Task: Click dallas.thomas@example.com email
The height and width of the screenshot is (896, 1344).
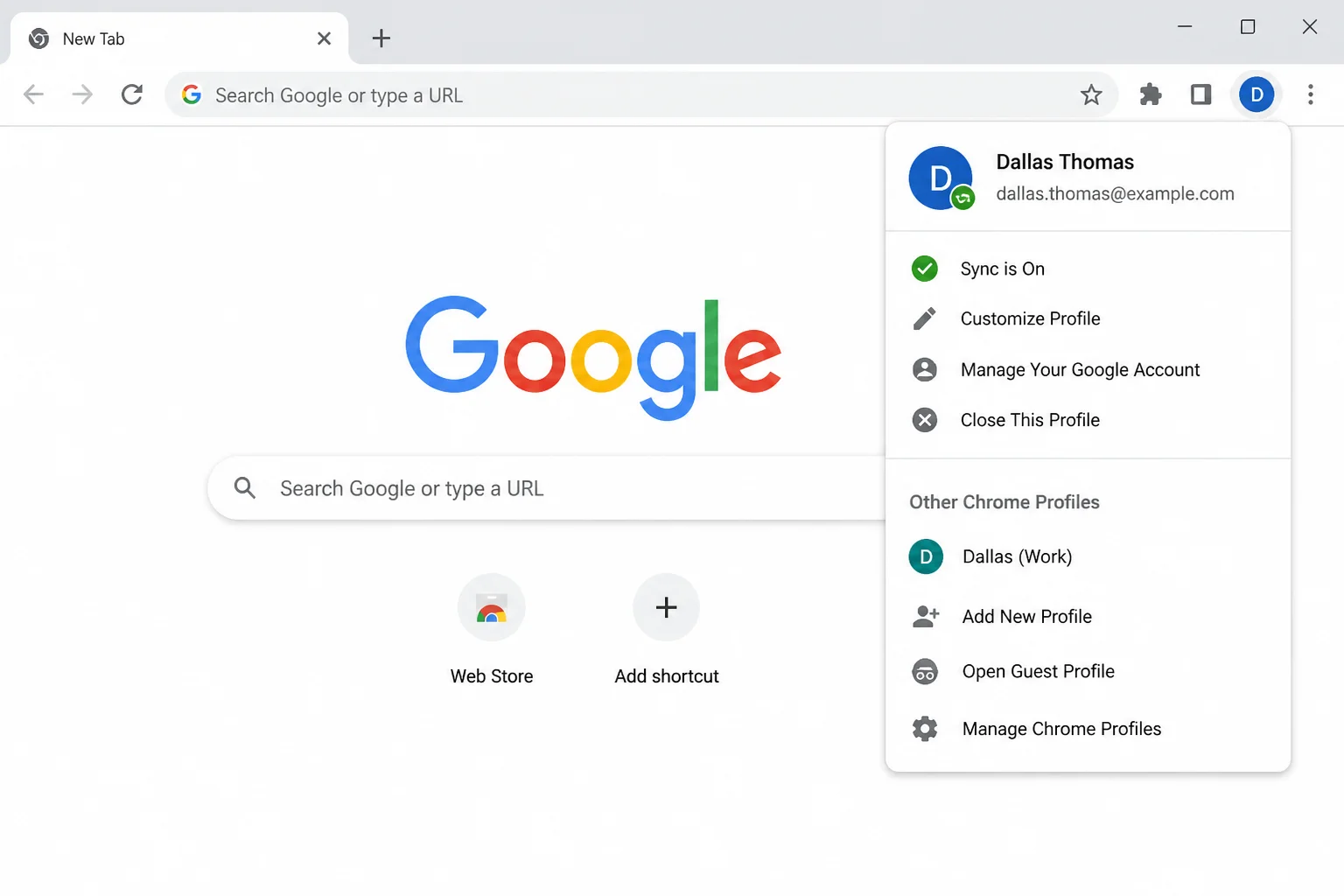Action: [x=1115, y=193]
